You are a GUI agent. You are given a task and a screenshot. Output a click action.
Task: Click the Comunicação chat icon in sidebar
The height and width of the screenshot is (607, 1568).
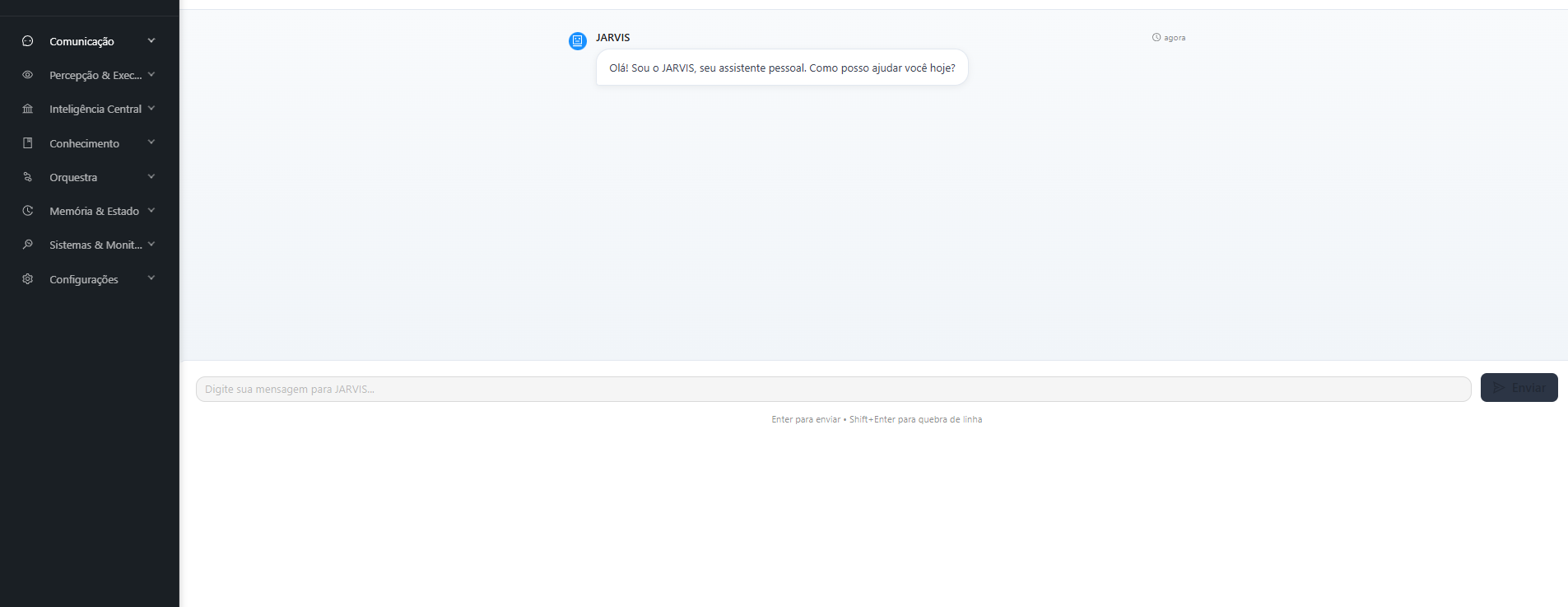pyautogui.click(x=27, y=41)
